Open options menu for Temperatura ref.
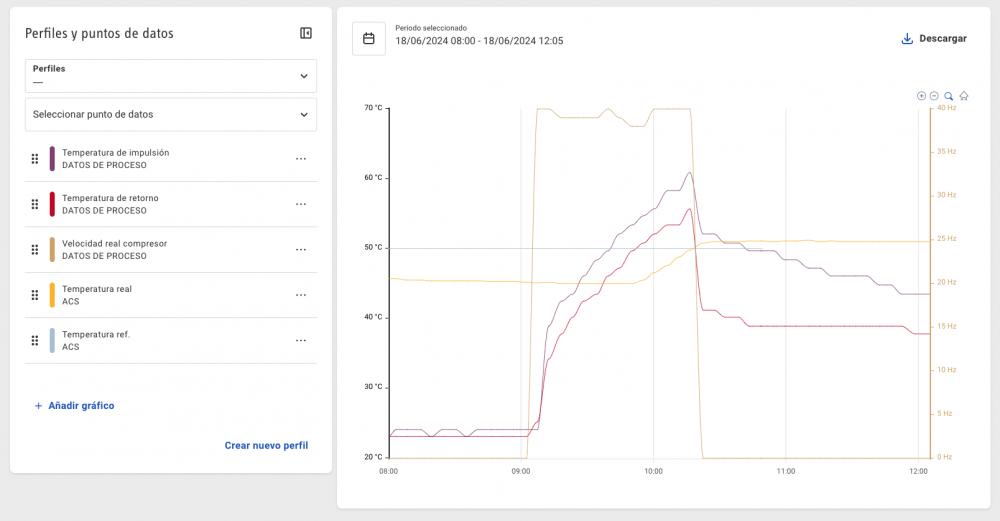Image resolution: width=1000 pixels, height=521 pixels. 301,341
